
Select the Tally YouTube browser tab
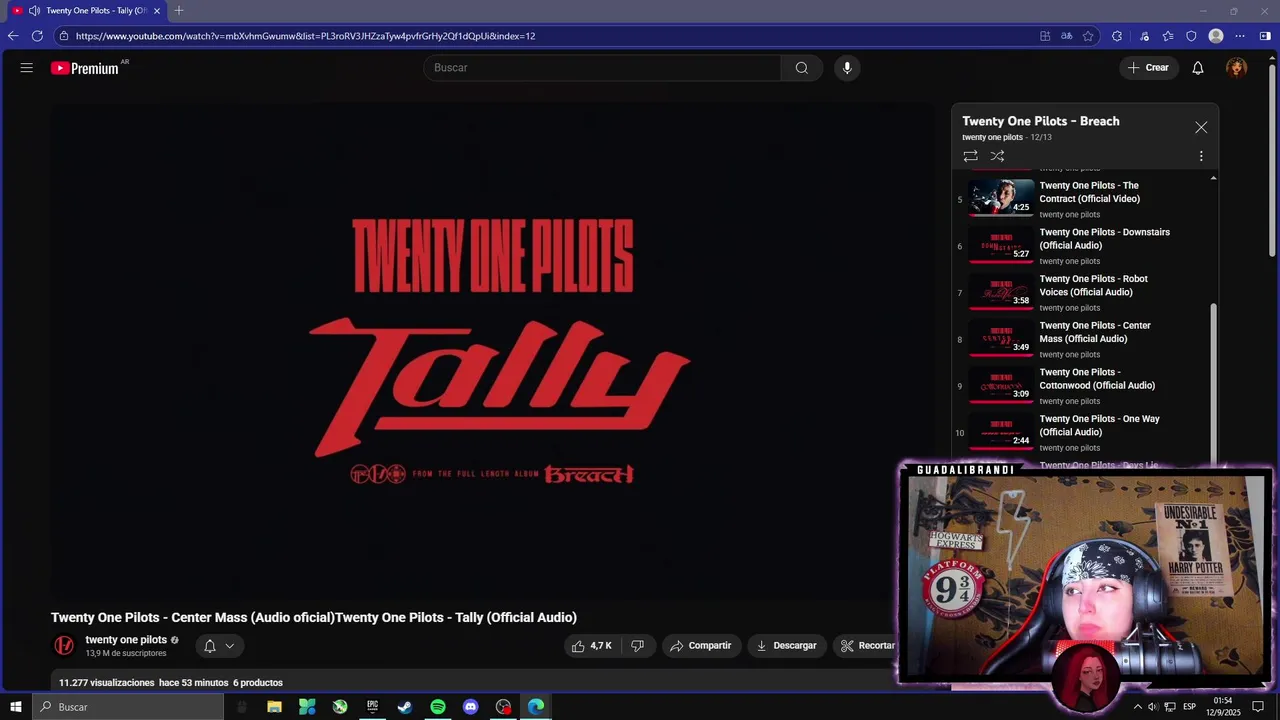point(85,11)
